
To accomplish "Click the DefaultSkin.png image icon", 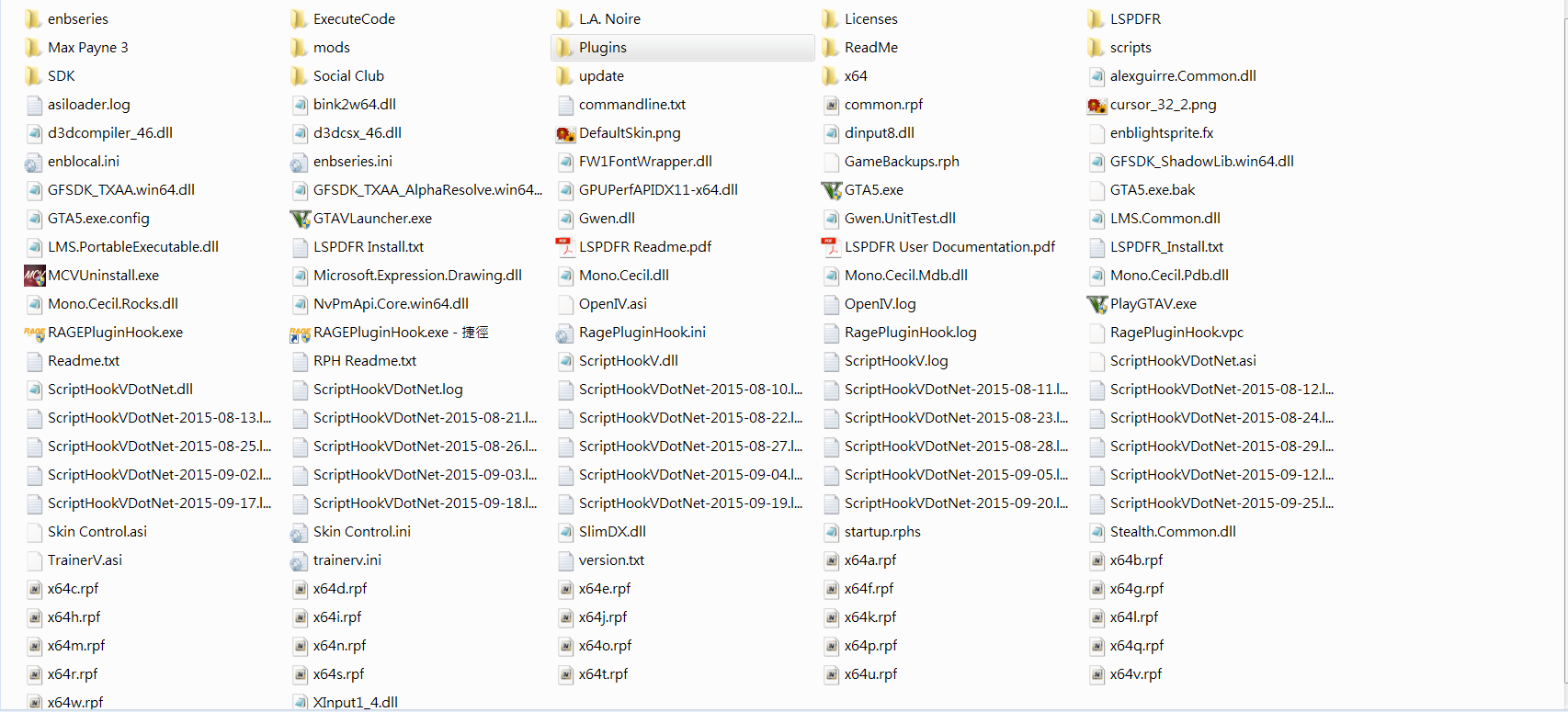I will click(565, 133).
